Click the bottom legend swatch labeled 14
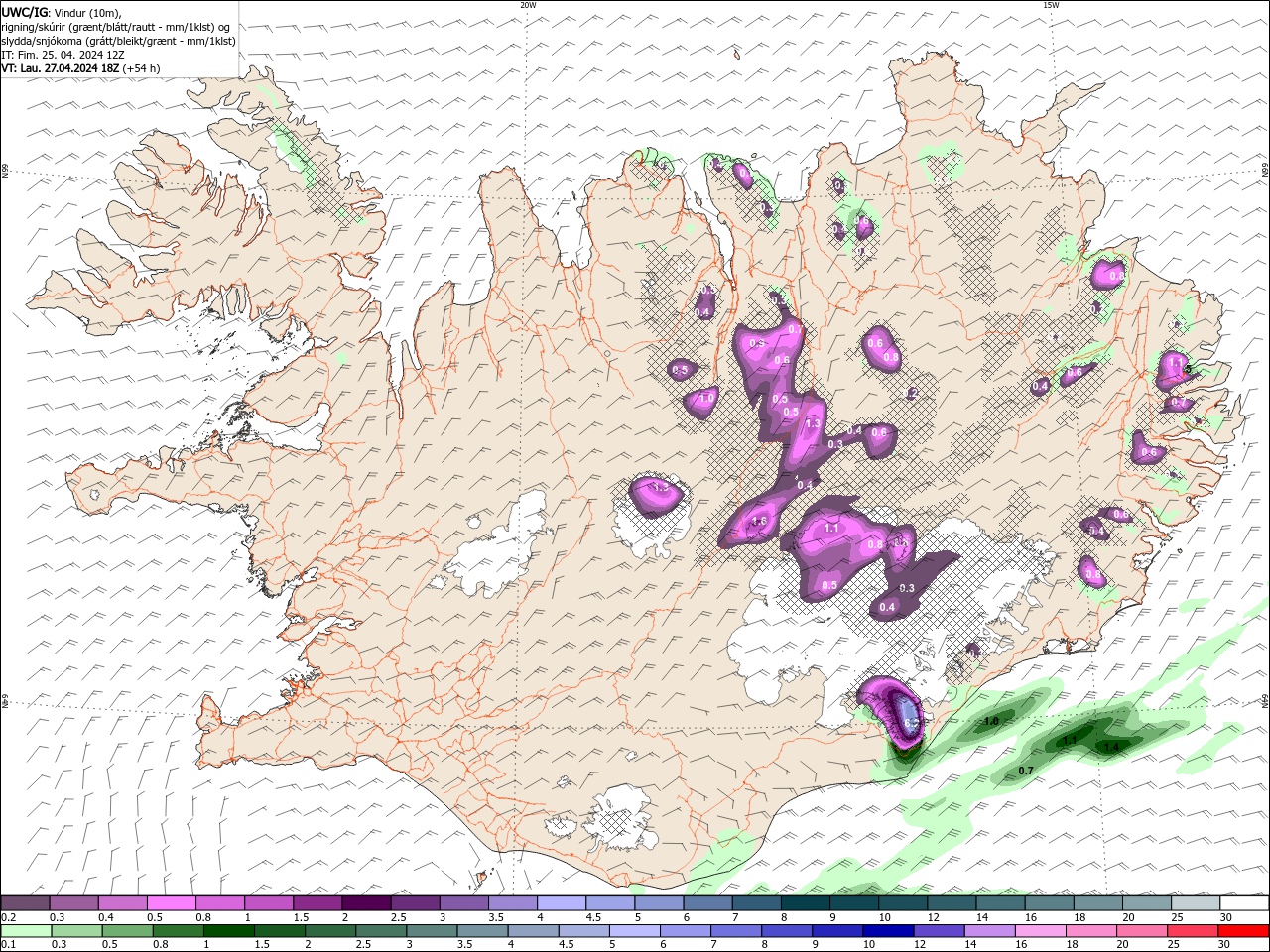 [988, 931]
